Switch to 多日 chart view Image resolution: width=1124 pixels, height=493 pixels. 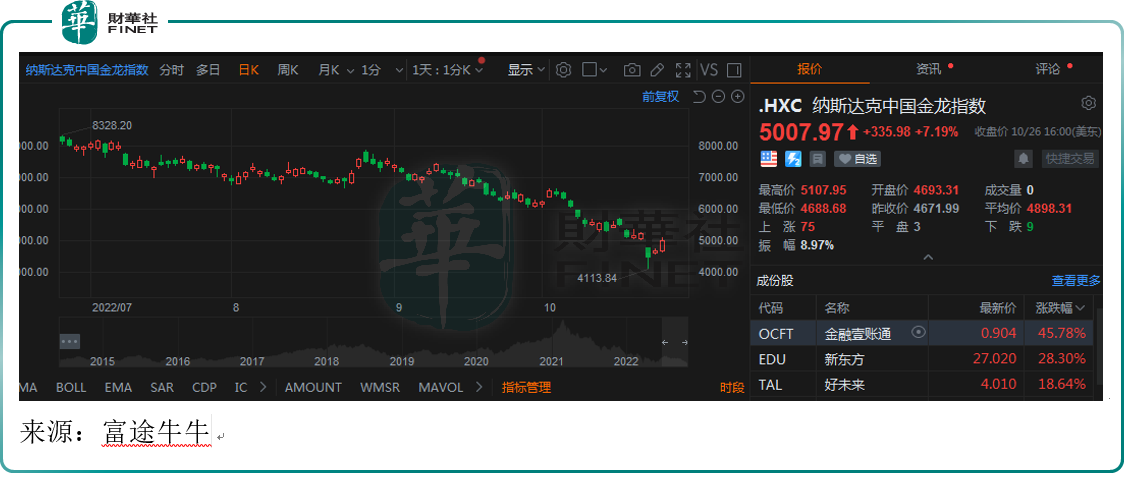point(209,70)
